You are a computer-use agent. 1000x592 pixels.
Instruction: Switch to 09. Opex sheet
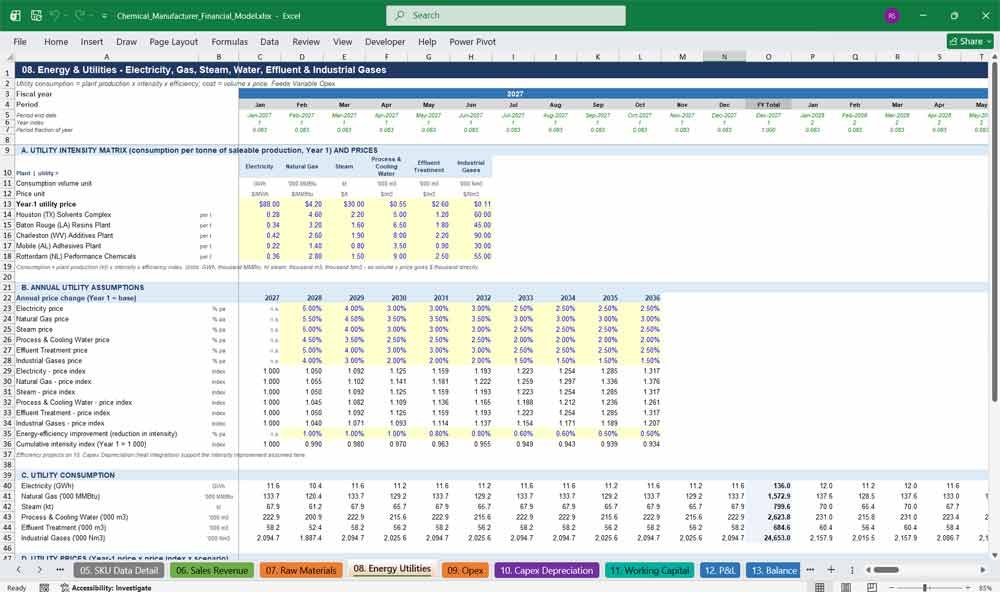click(465, 570)
